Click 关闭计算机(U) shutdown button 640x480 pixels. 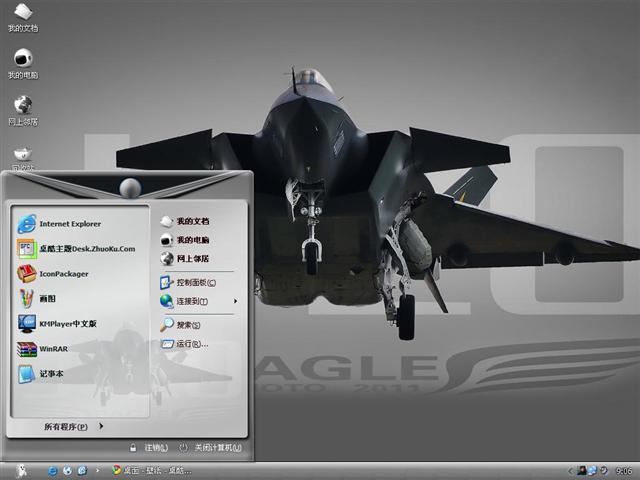211,448
